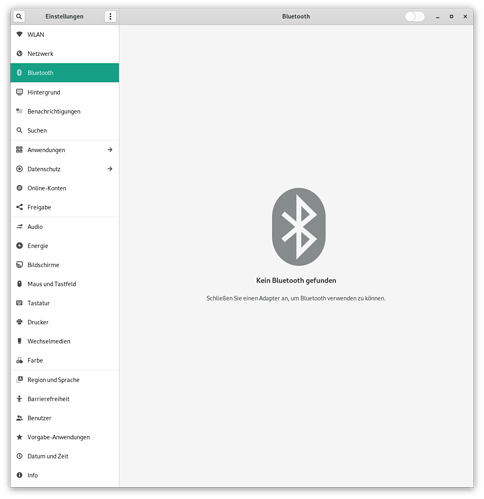Maximize the settings window
The image size is (484, 499).
coord(451,16)
